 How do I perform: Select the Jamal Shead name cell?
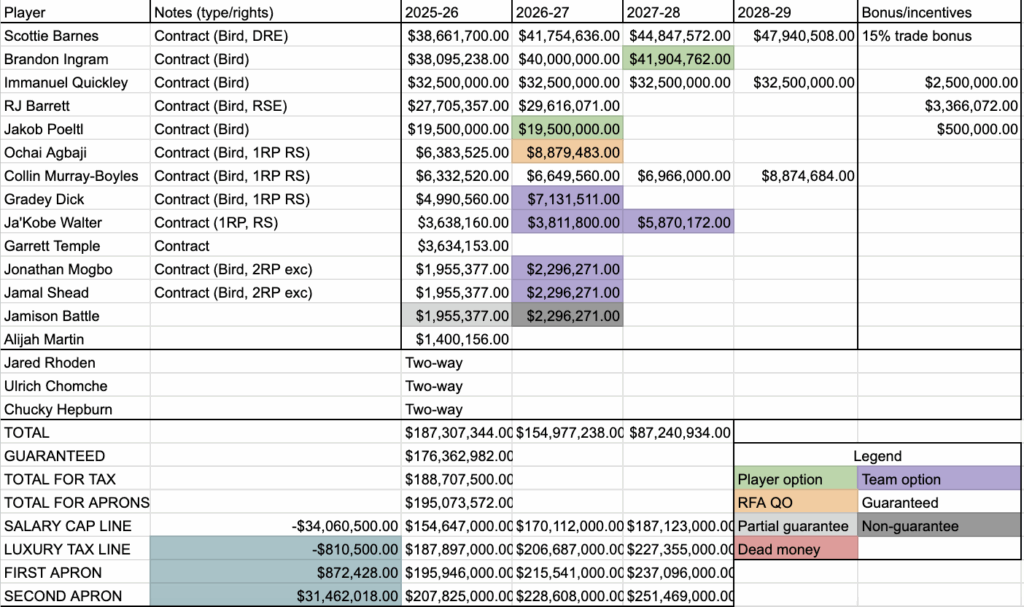pos(75,293)
